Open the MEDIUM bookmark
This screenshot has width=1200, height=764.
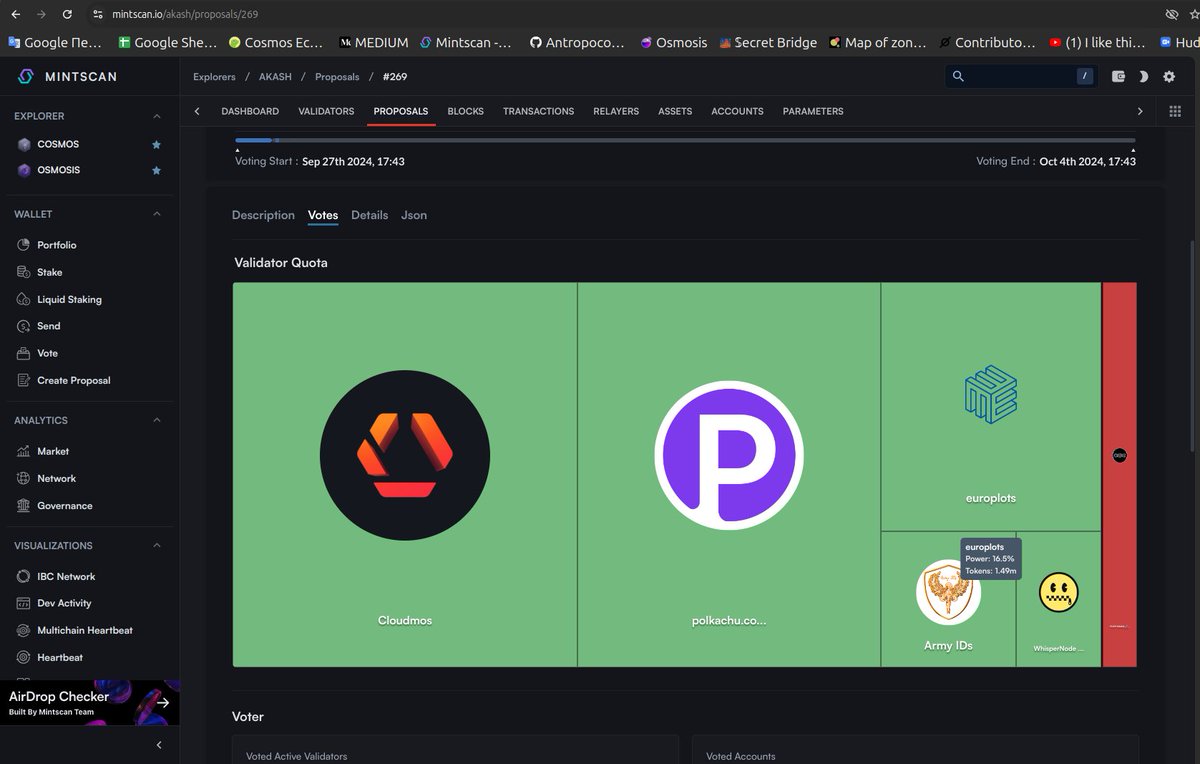point(374,43)
